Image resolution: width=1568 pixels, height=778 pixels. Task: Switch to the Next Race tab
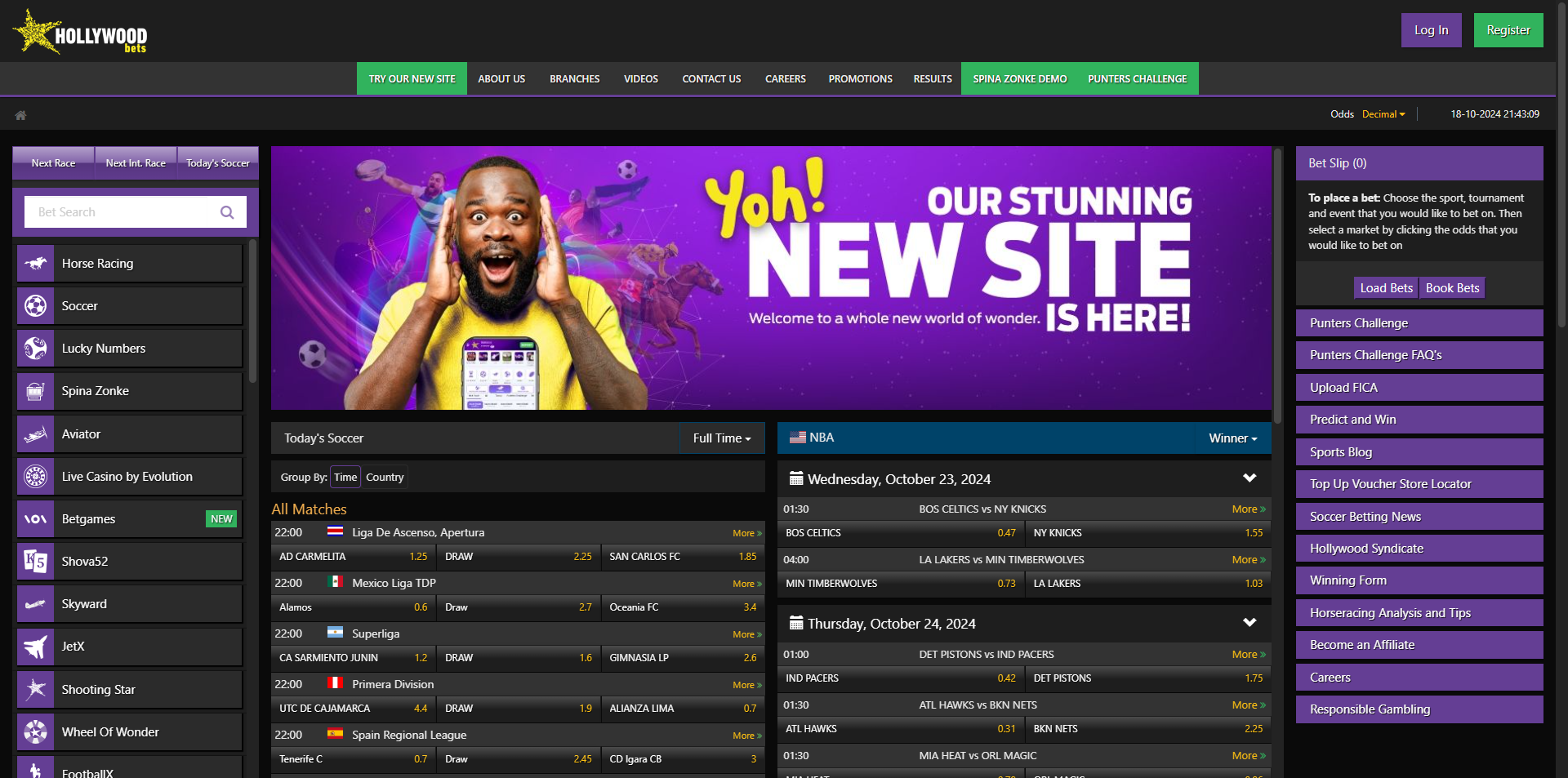point(53,163)
